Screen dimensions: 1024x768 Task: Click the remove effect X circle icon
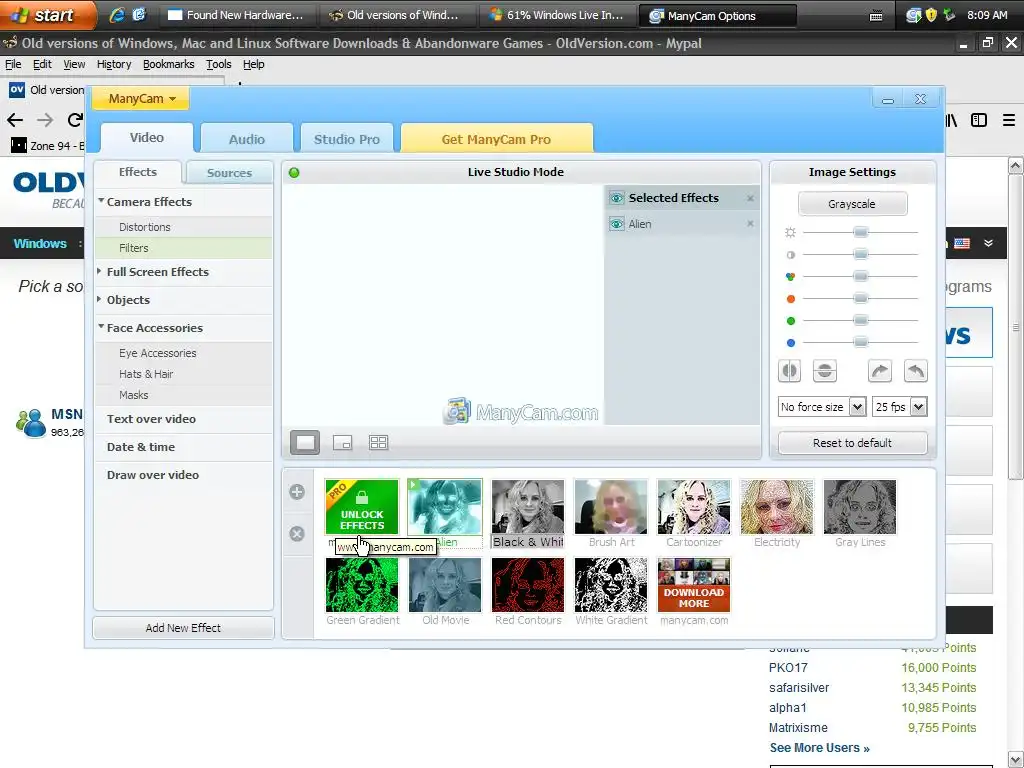tap(296, 534)
